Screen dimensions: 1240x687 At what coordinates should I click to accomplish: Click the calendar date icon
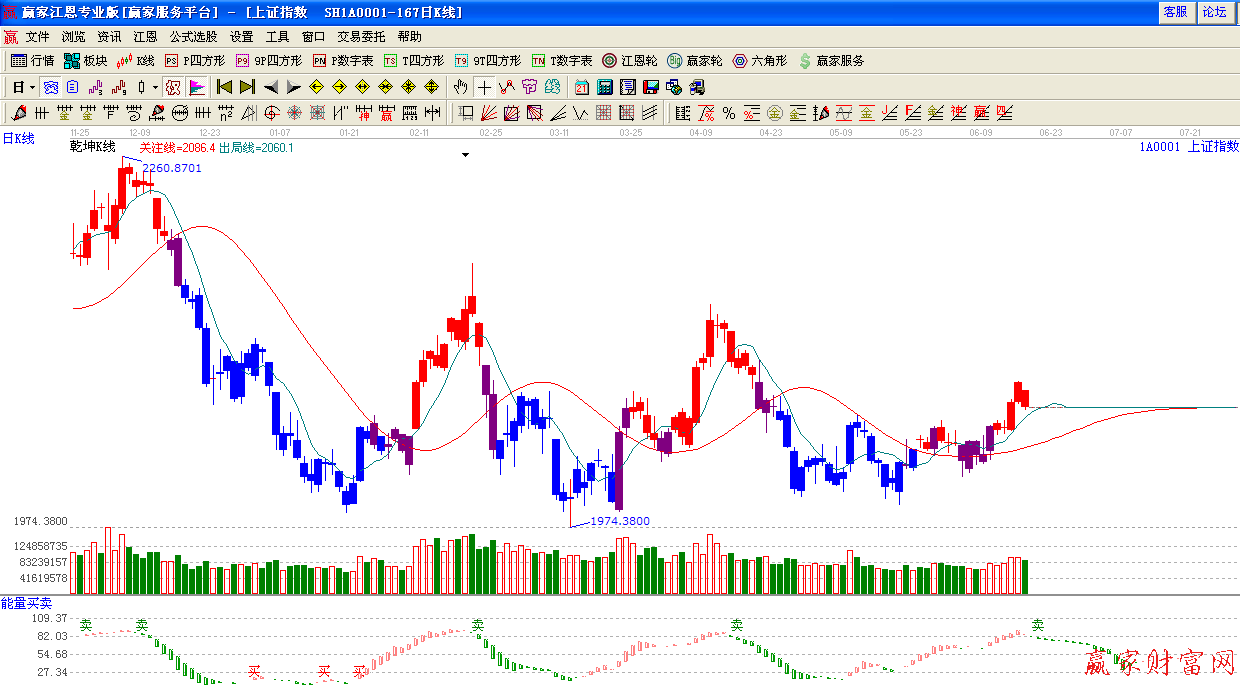pos(582,87)
